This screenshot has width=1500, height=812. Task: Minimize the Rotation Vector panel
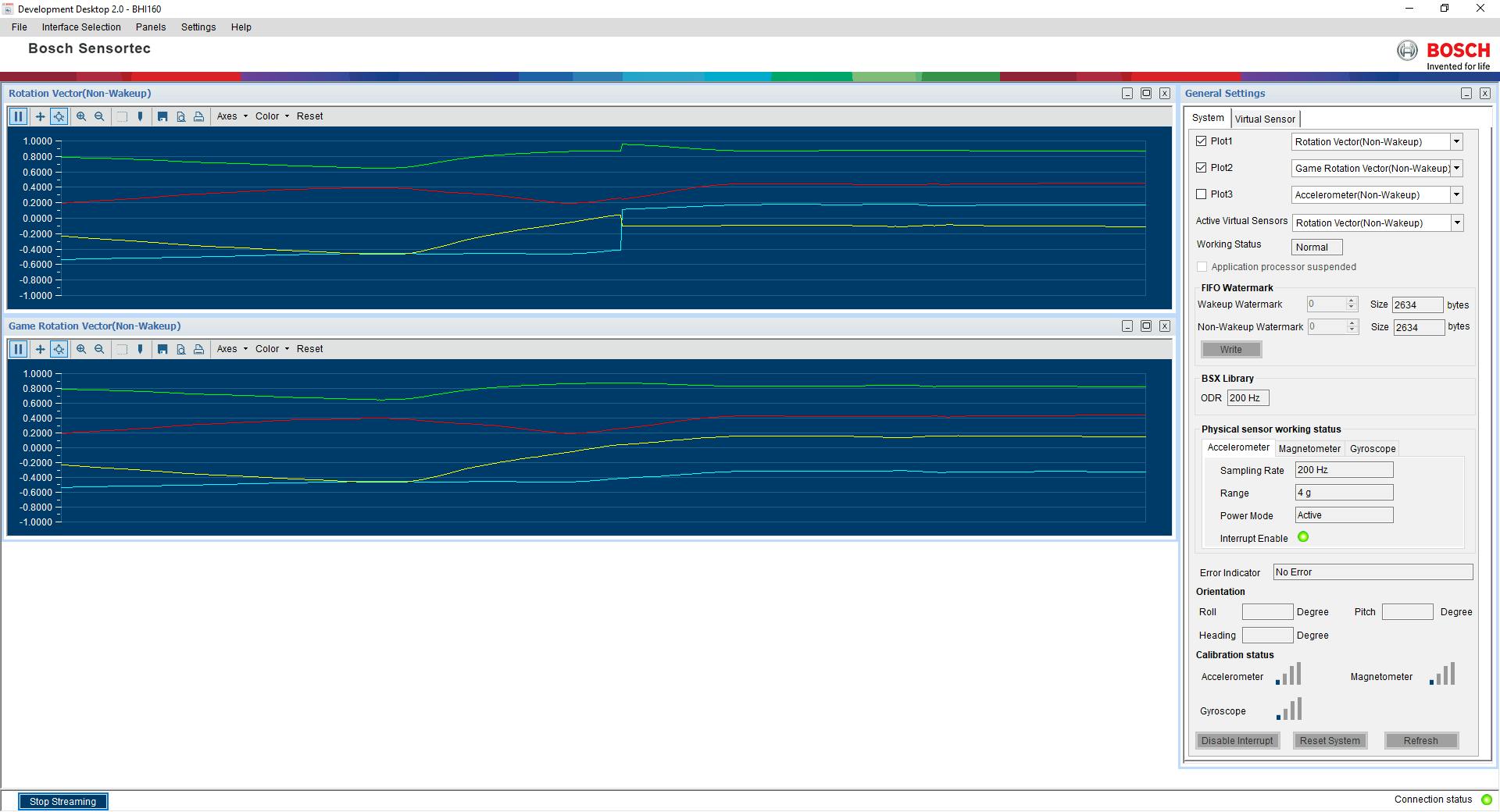tap(1127, 94)
